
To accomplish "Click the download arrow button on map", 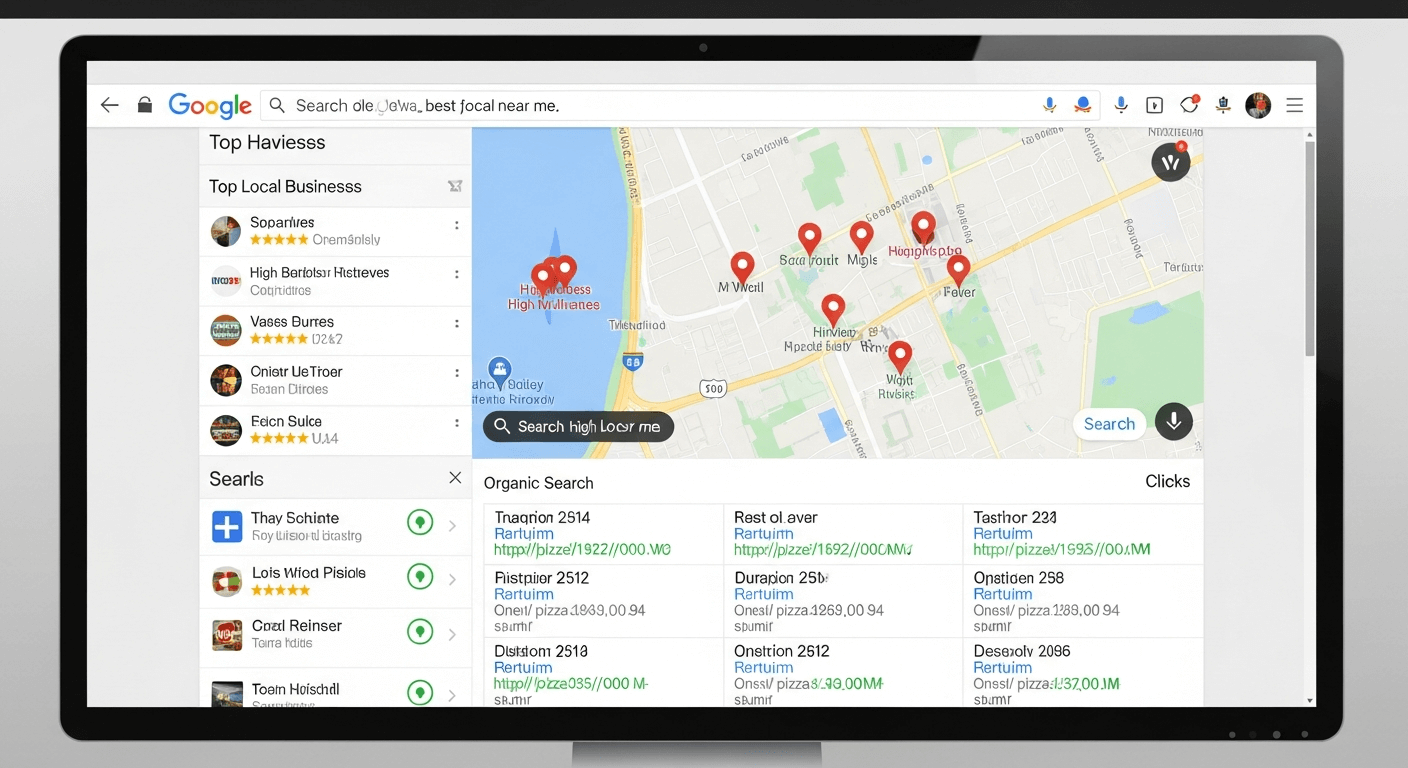I will click(1173, 422).
